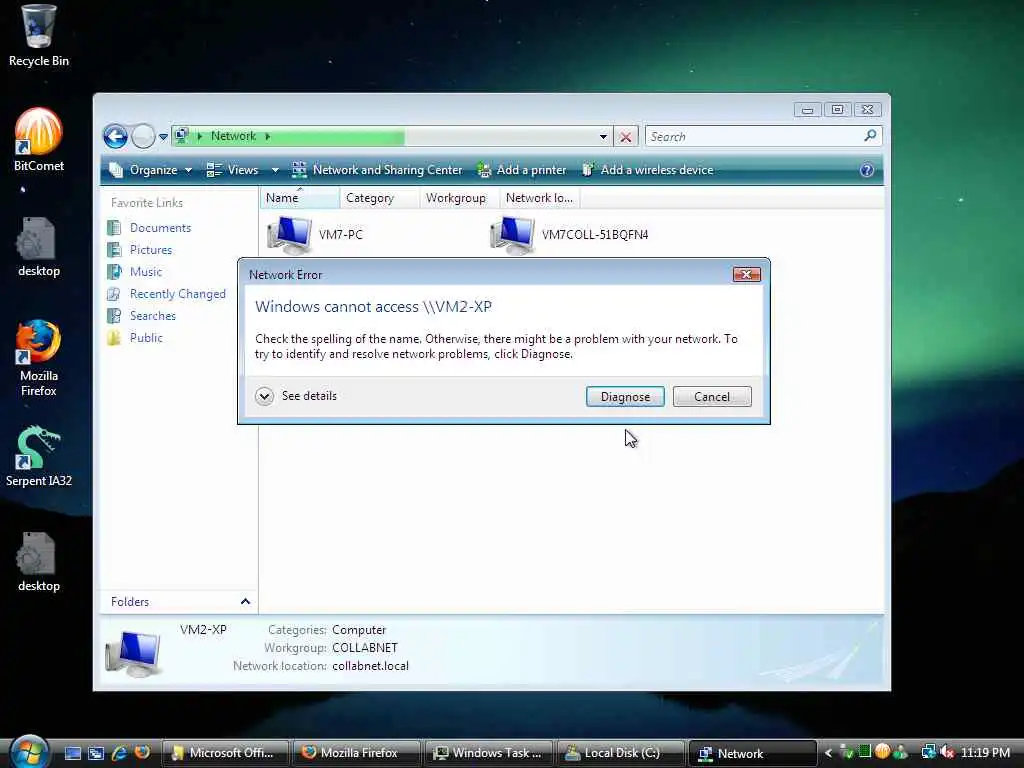
Task: Click the collabnet.local network location value
Action: point(370,666)
